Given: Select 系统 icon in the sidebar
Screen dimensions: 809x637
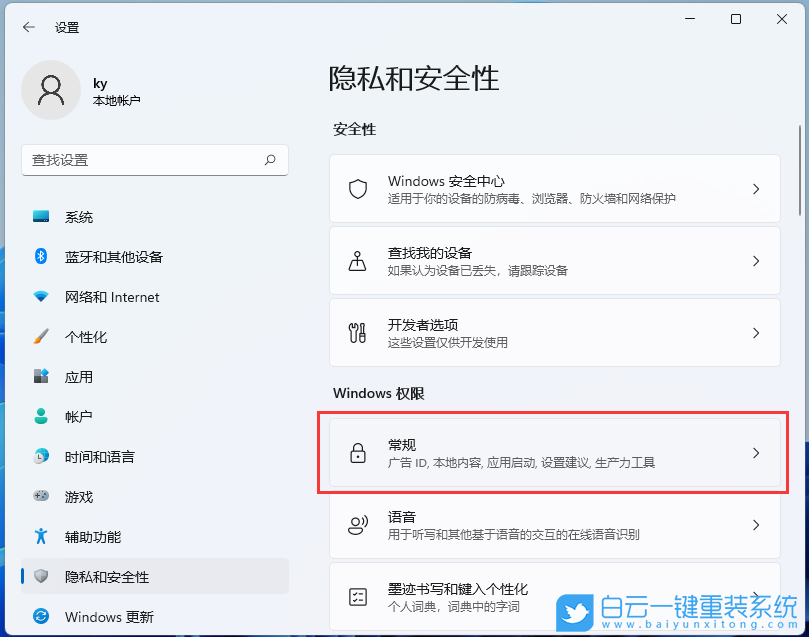Looking at the screenshot, I should (x=40, y=217).
